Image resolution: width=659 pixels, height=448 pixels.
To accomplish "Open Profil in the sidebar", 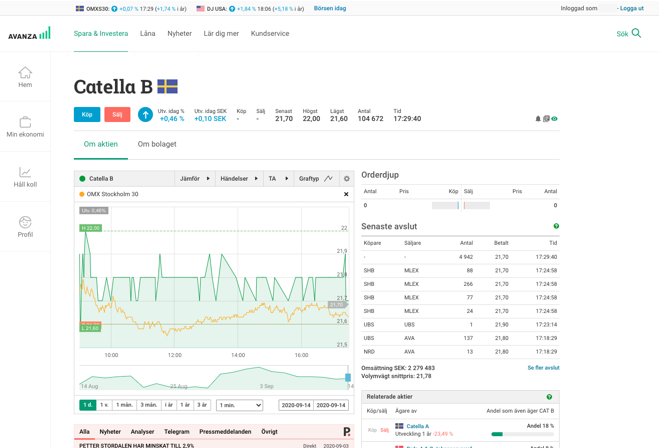I will point(25,227).
